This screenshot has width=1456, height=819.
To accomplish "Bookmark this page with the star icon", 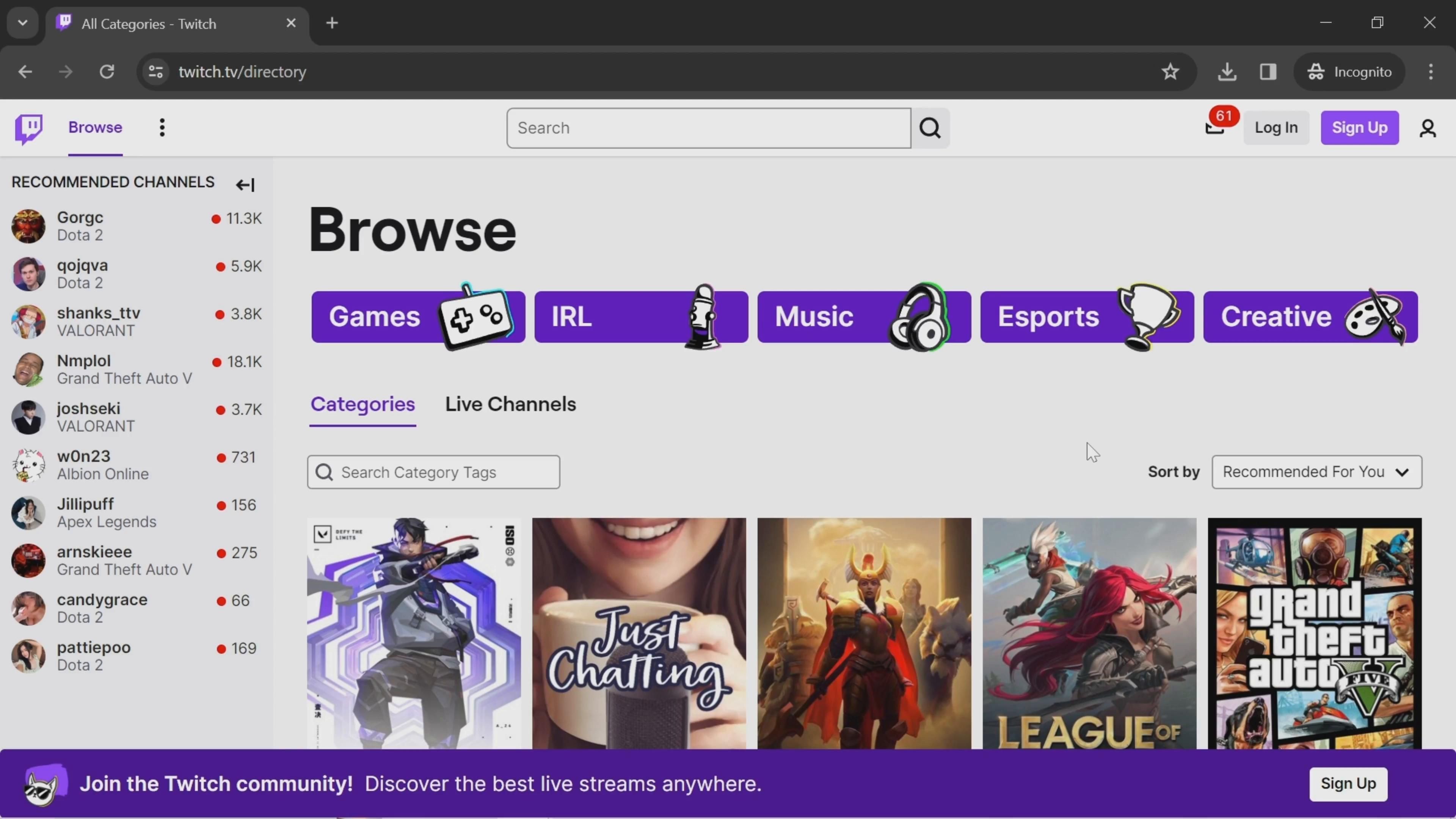I will (x=1170, y=72).
